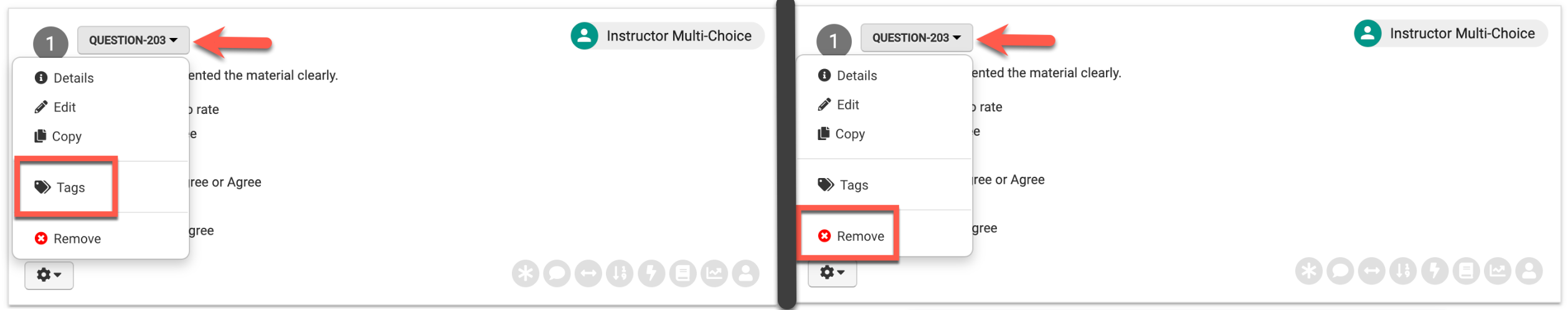Open the gear settings dropdown in the left panel
1568x310 pixels.
[49, 275]
